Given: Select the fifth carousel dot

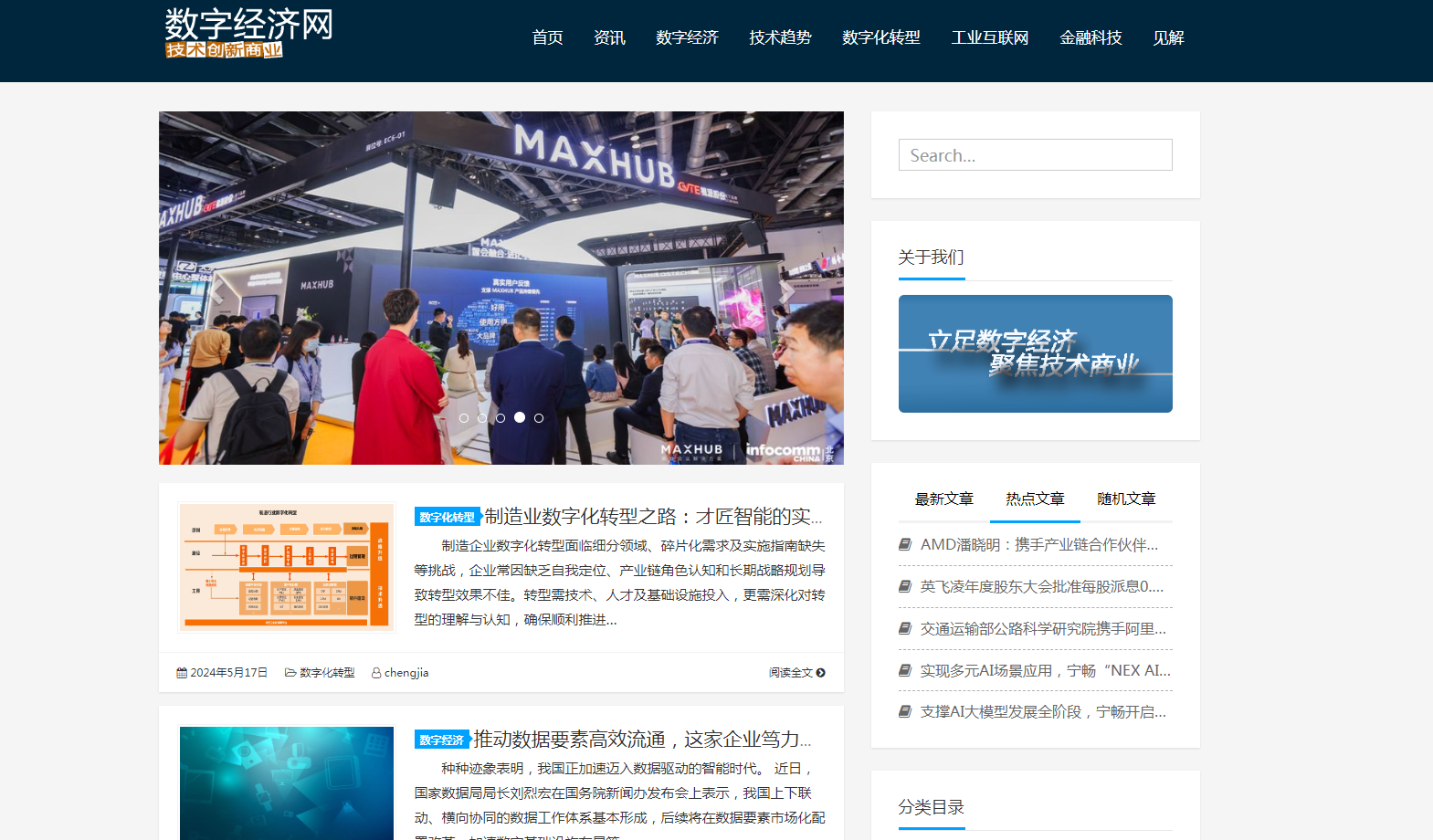Looking at the screenshot, I should (x=539, y=418).
